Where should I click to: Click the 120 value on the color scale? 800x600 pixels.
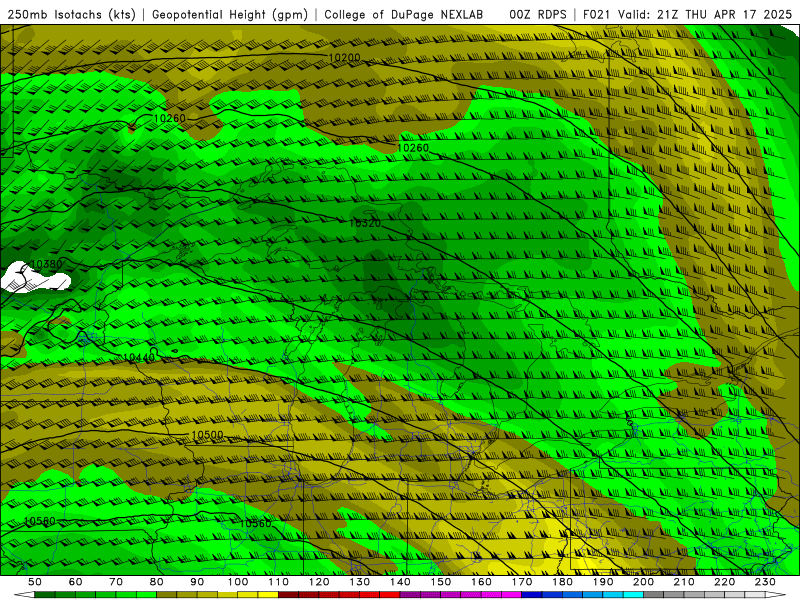[x=319, y=582]
